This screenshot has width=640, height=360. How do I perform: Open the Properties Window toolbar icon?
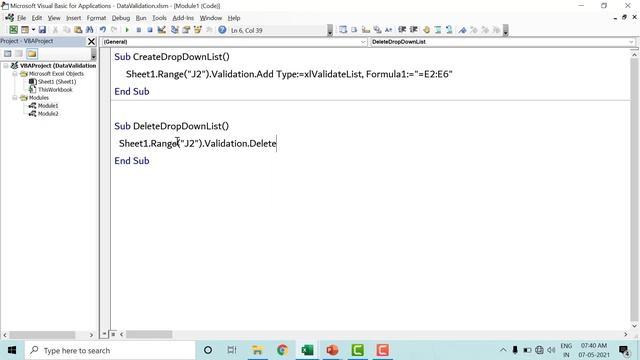(186, 30)
